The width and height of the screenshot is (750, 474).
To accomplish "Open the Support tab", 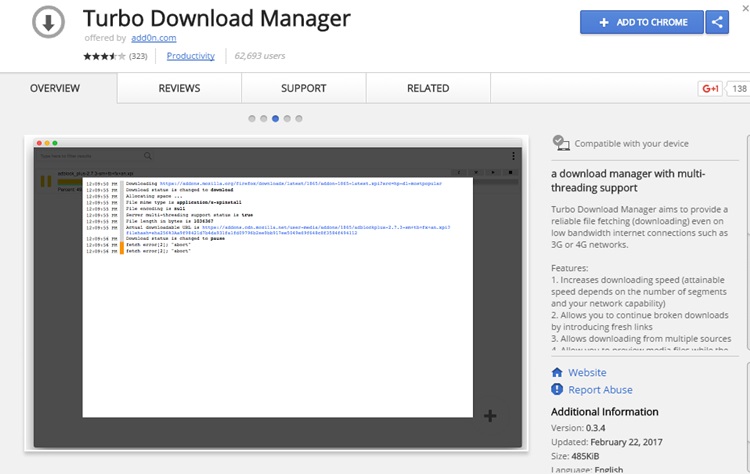I will [x=303, y=88].
